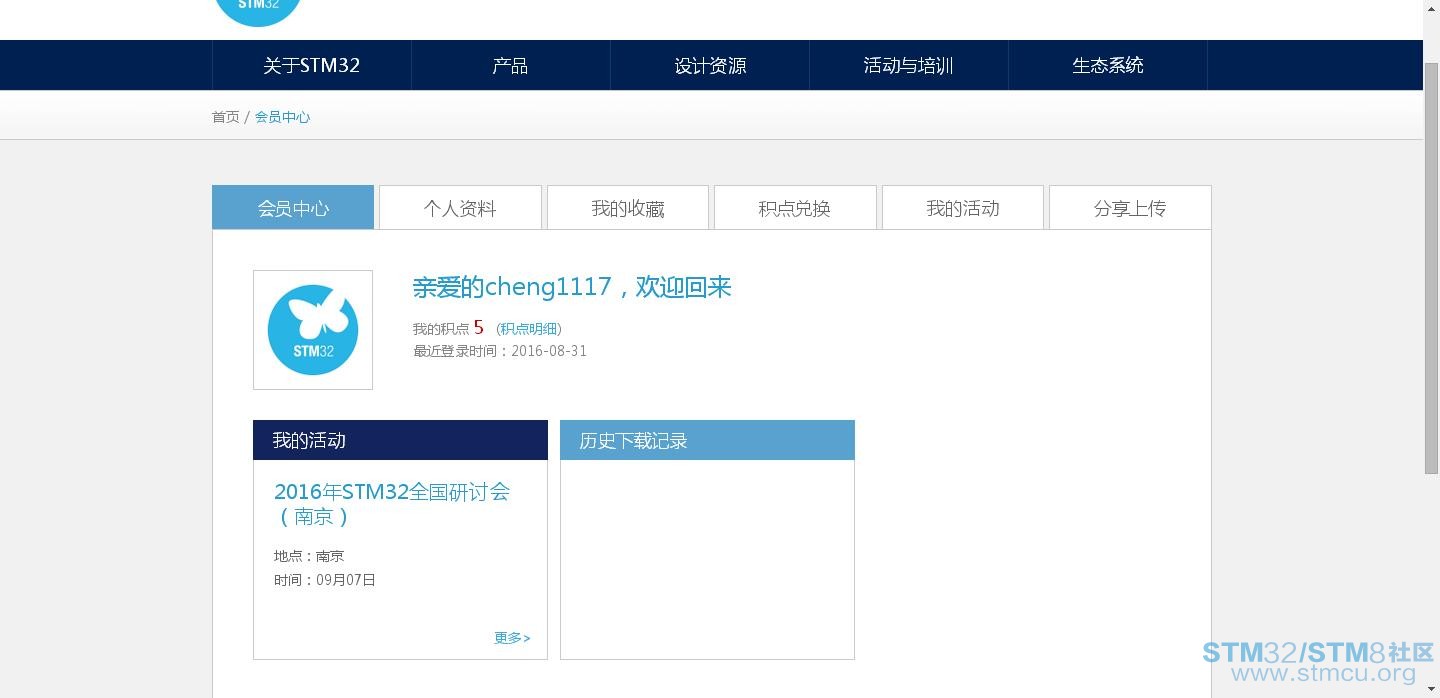Click the page vertical scrollbar thumb
This screenshot has height=698, width=1440.
point(1431,268)
